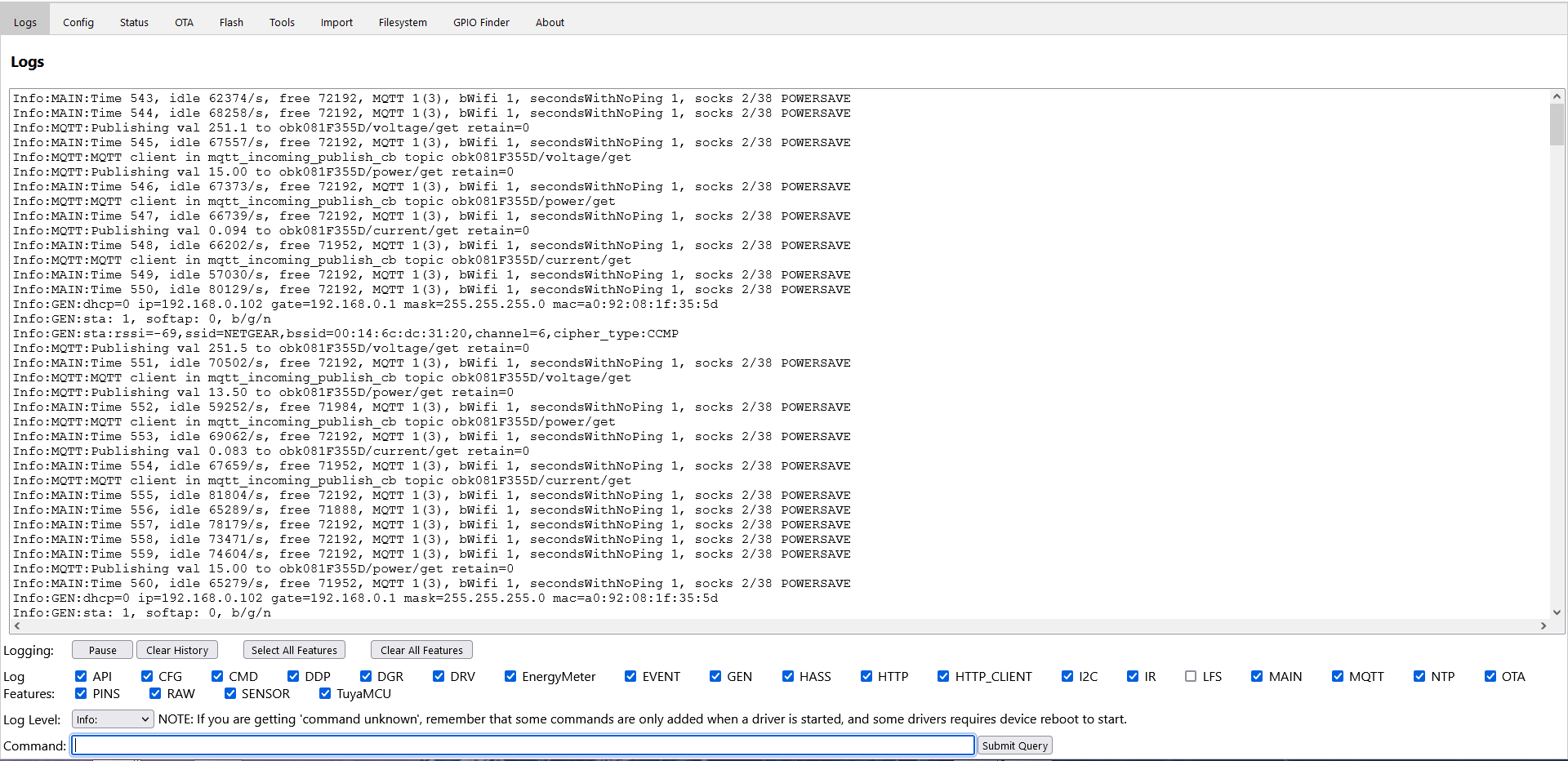This screenshot has width=1568, height=761.
Task: Toggle the I2C log feature
Action: (1067, 676)
